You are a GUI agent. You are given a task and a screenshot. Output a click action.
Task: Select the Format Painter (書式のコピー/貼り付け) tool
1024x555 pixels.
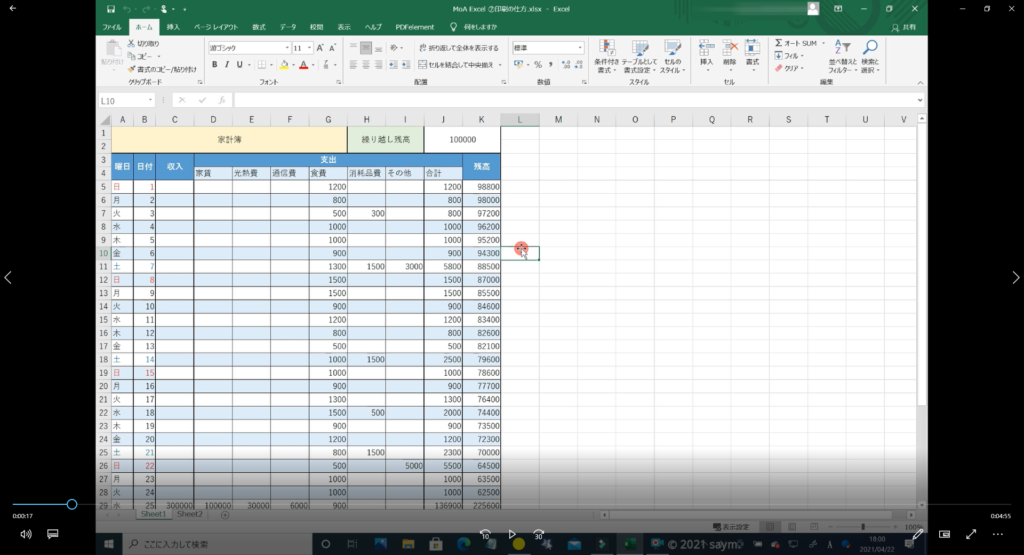click(x=131, y=69)
